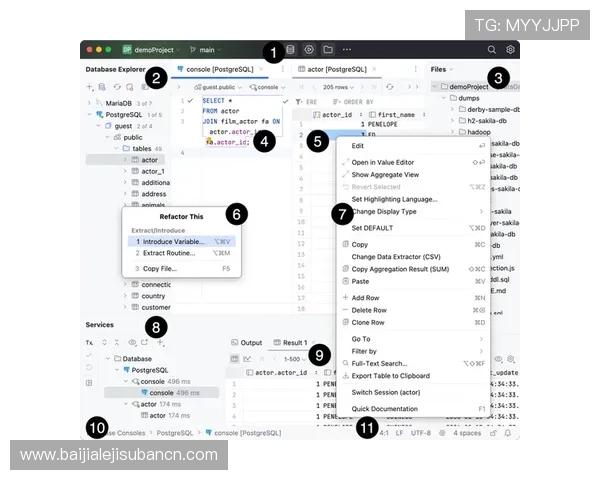
Task: Select the actor table in tree
Action: [x=149, y=160]
